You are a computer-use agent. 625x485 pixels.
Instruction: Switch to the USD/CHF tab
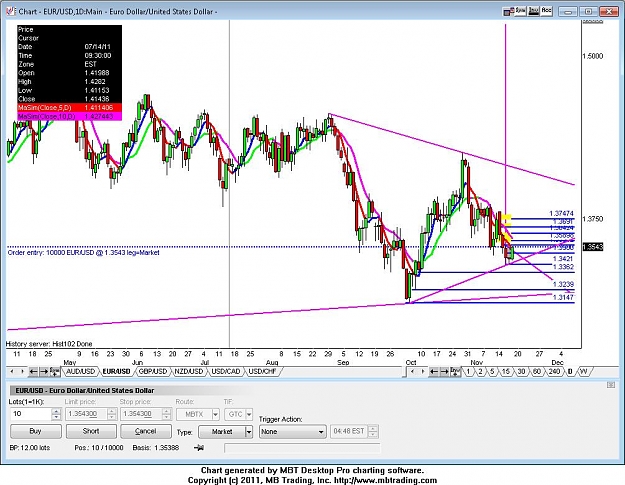coord(262,372)
